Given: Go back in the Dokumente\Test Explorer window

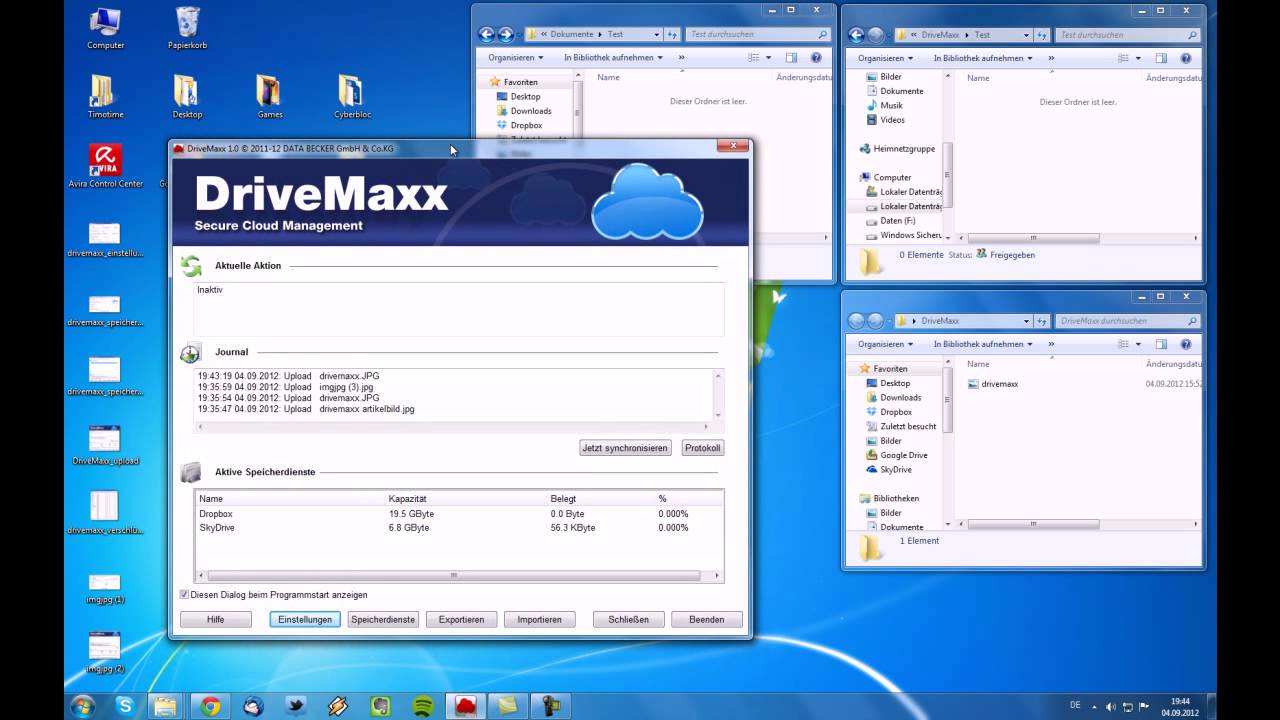Looking at the screenshot, I should [487, 34].
